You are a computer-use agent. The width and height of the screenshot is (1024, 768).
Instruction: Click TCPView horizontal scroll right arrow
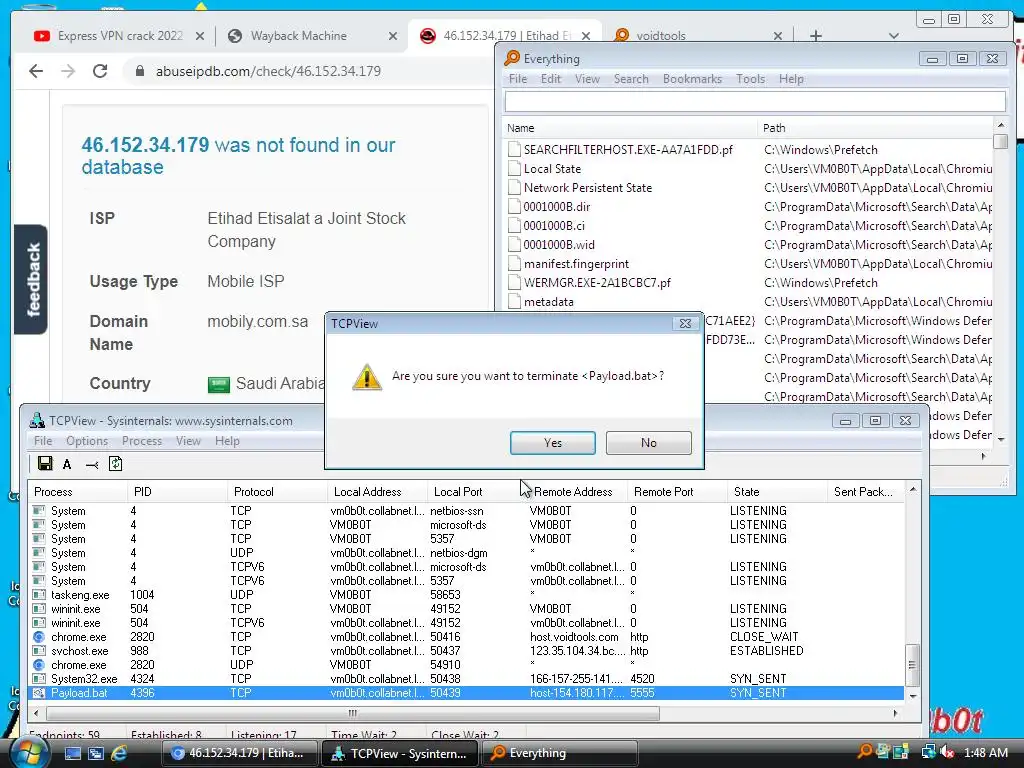895,713
